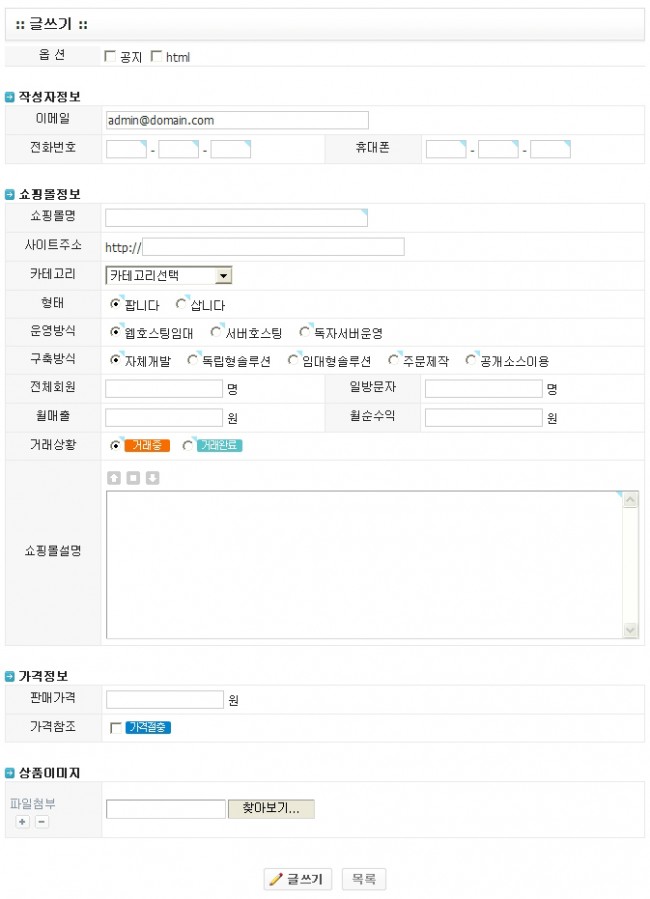Click the textarea reset square icon
This screenshot has width=650, height=899.
(x=133, y=478)
